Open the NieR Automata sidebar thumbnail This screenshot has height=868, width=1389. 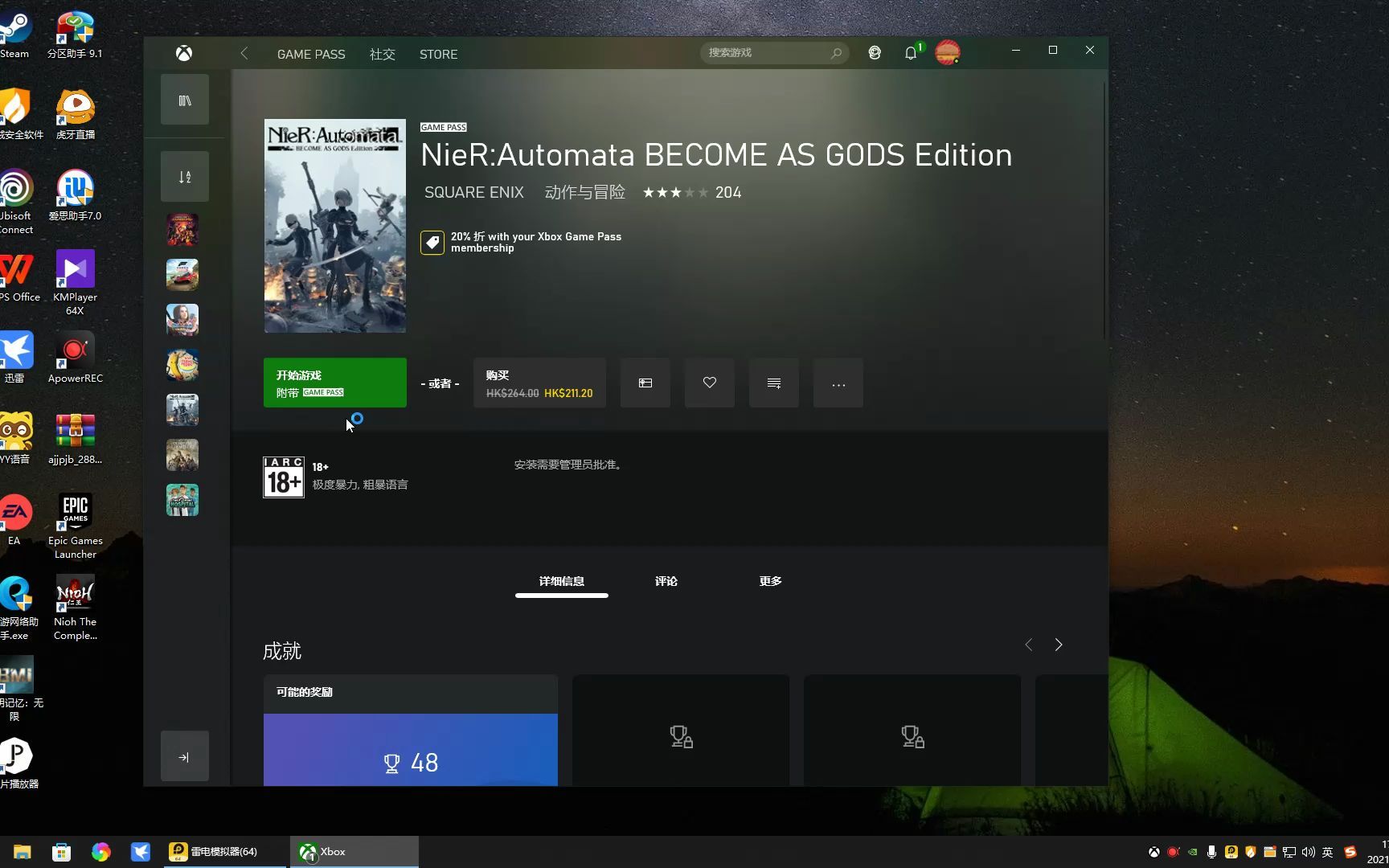click(x=182, y=410)
